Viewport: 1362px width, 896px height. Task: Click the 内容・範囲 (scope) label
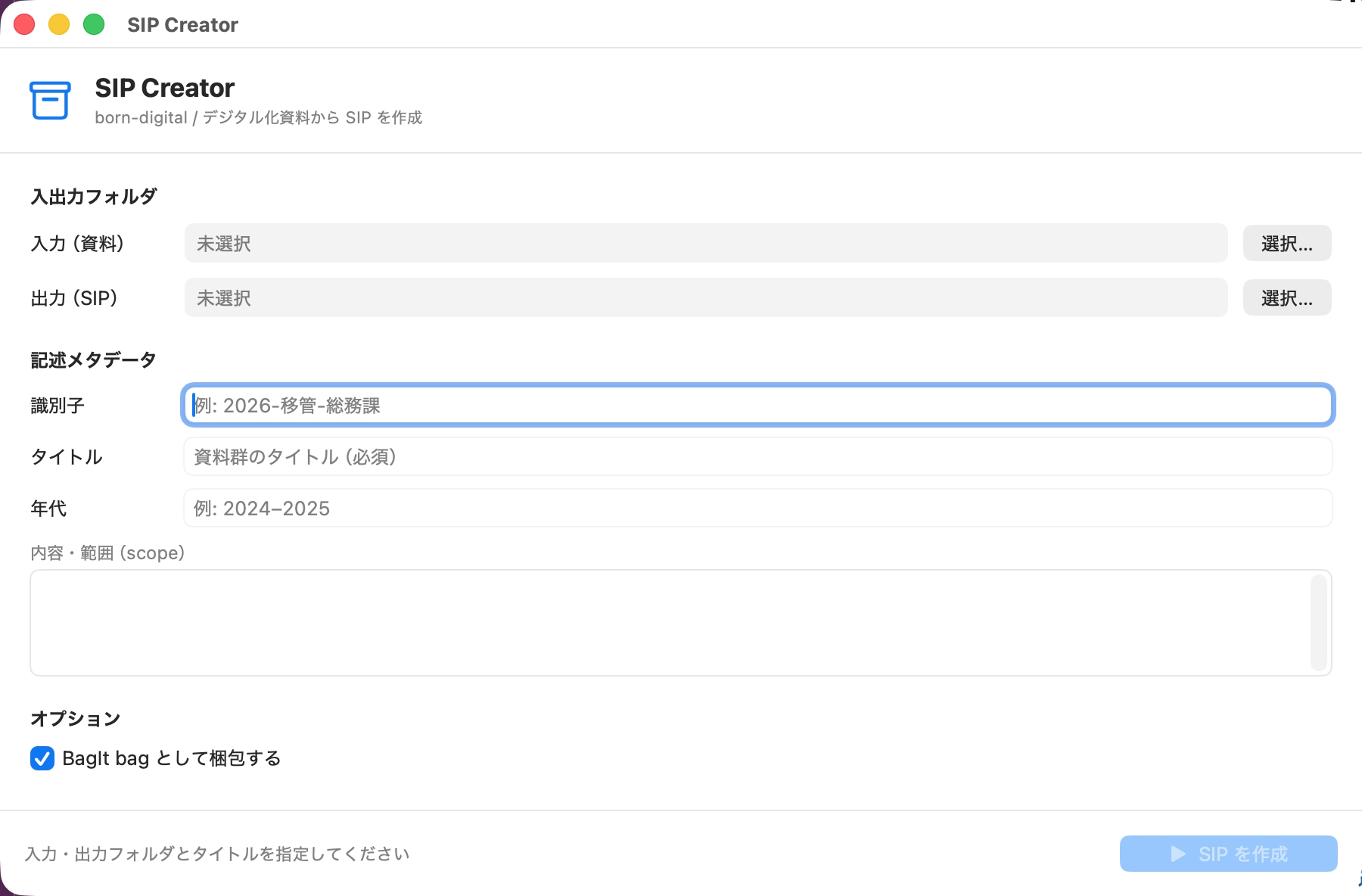(107, 553)
